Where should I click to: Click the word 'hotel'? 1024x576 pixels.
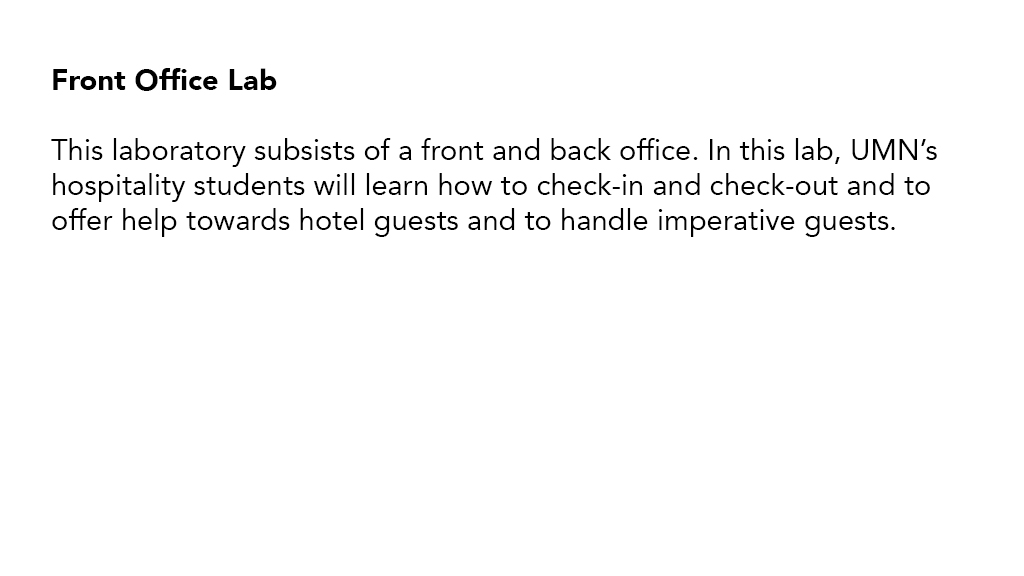[x=332, y=221]
